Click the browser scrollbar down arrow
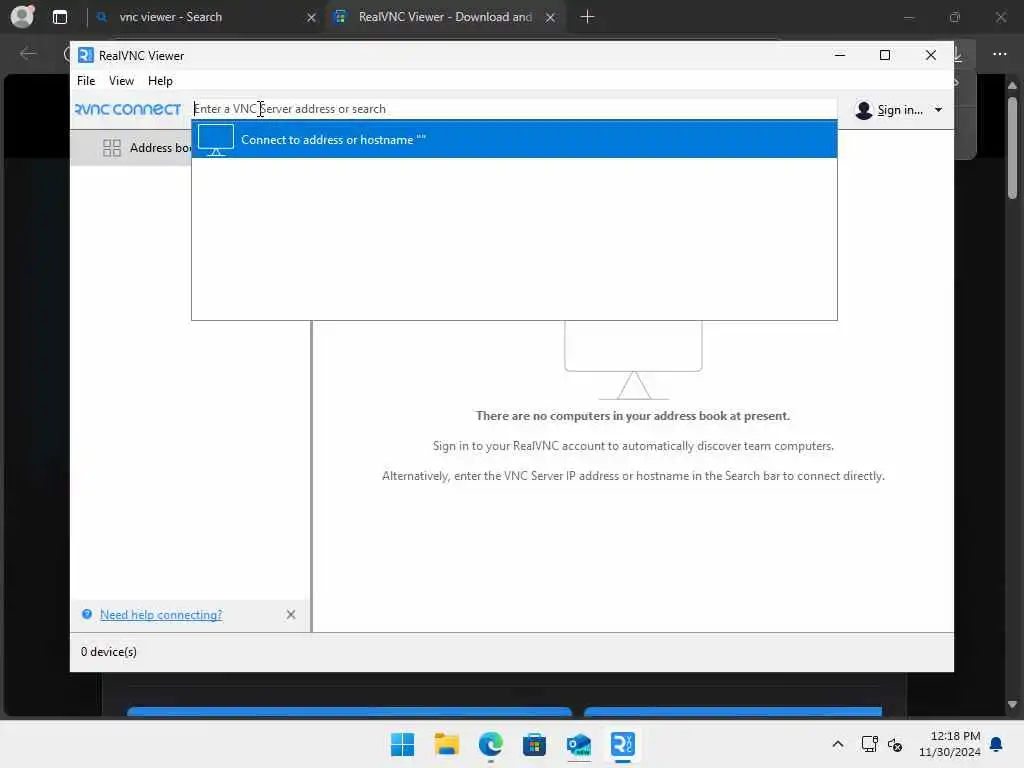Viewport: 1024px width, 768px height. 1012,704
